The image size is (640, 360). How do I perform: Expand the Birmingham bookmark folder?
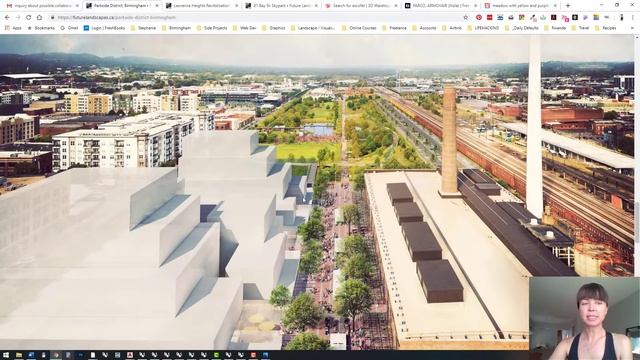(176, 28)
